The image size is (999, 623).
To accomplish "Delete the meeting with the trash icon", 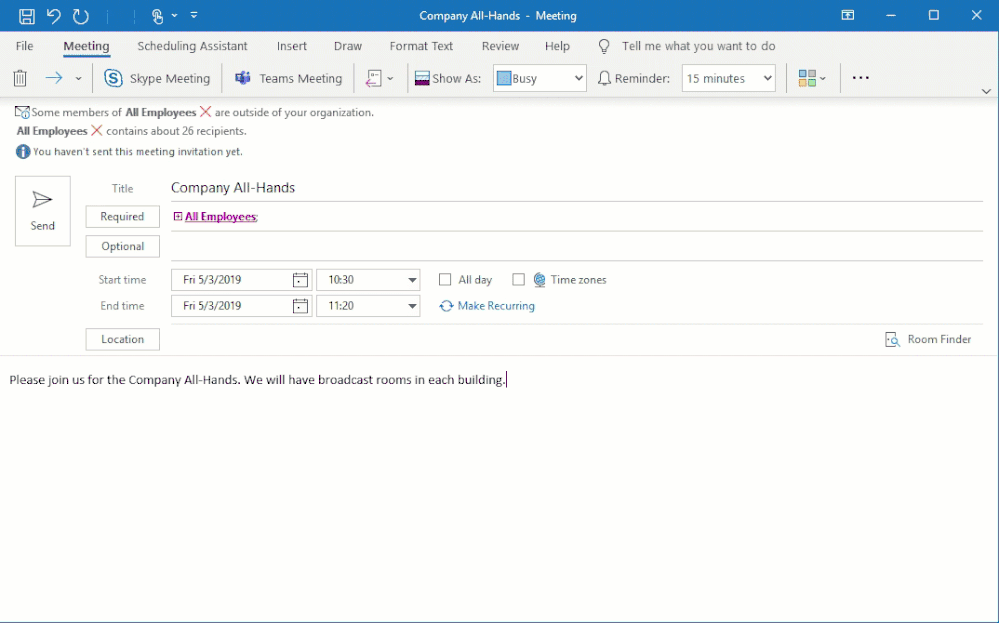I will 20,78.
